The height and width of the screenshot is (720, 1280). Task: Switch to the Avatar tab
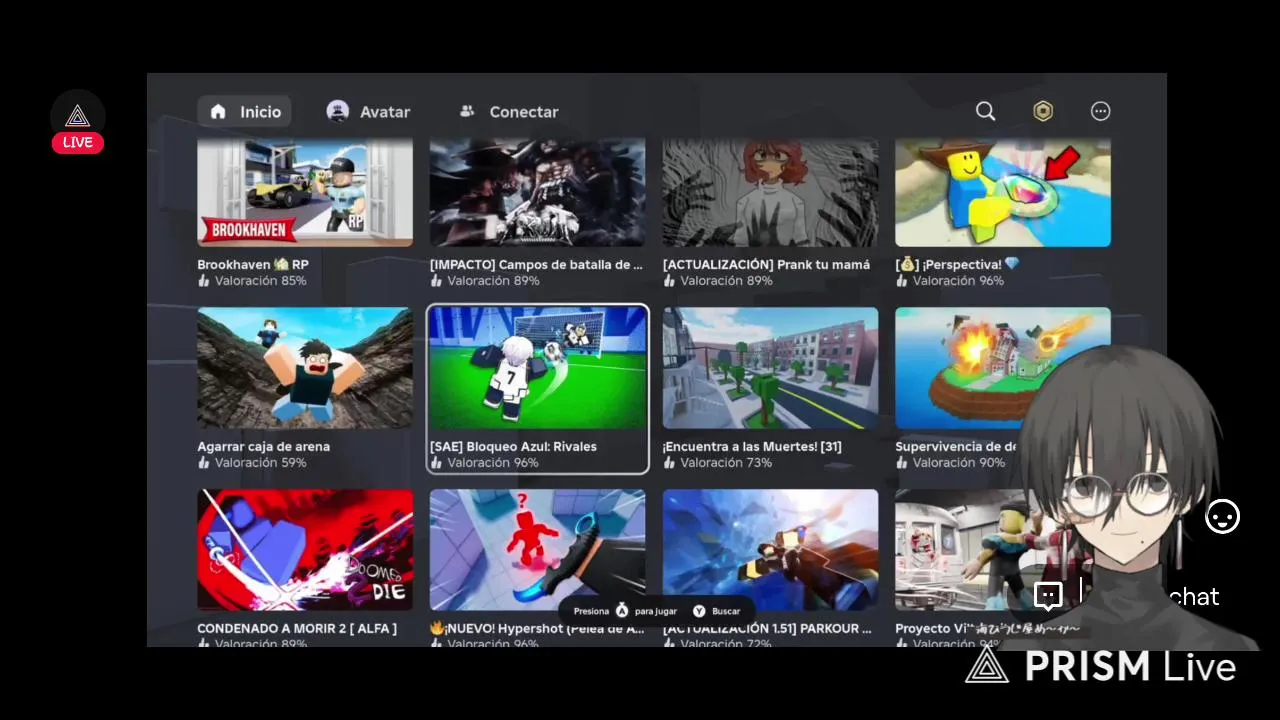[x=368, y=112]
